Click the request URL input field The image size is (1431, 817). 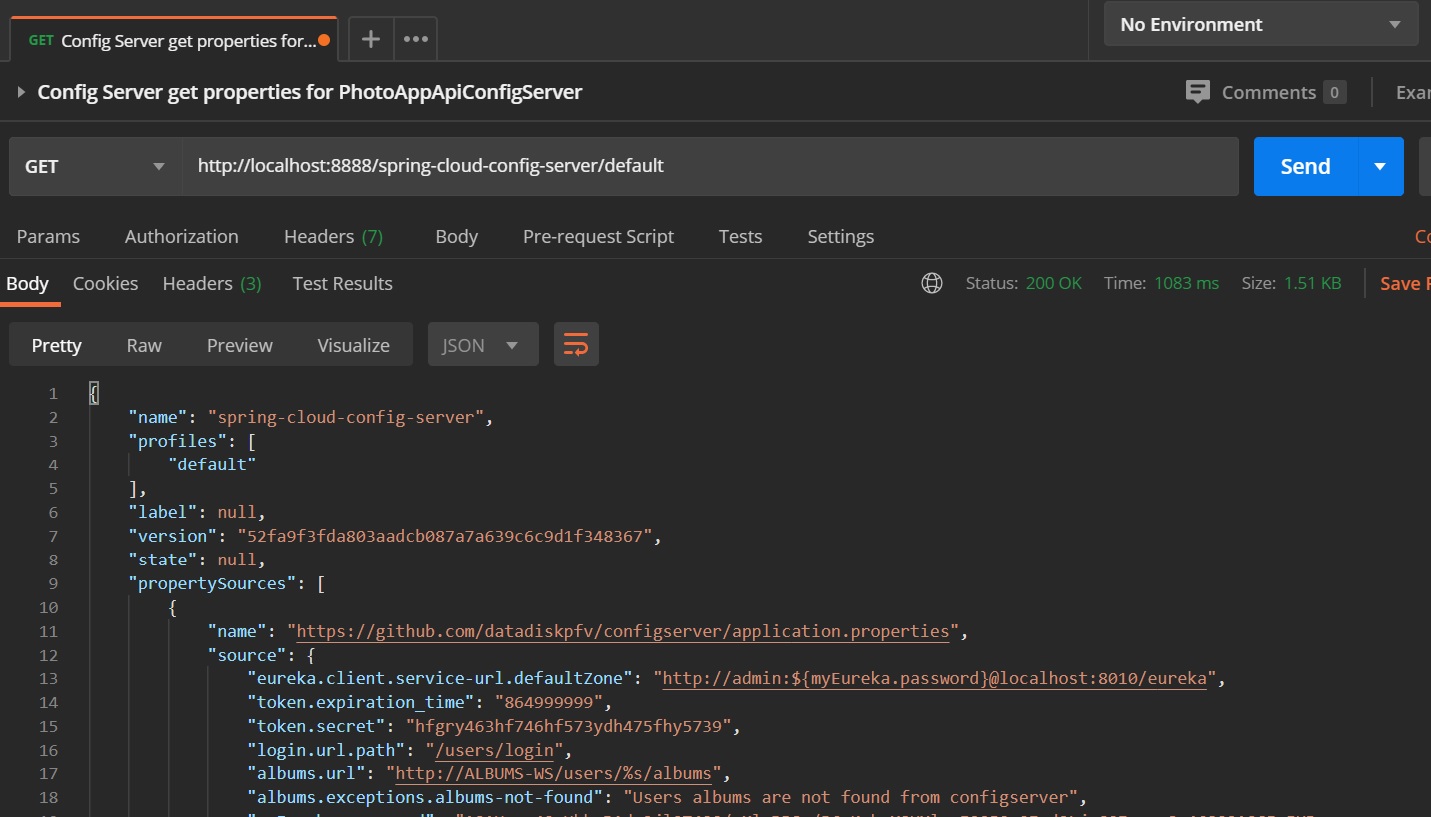click(x=708, y=167)
